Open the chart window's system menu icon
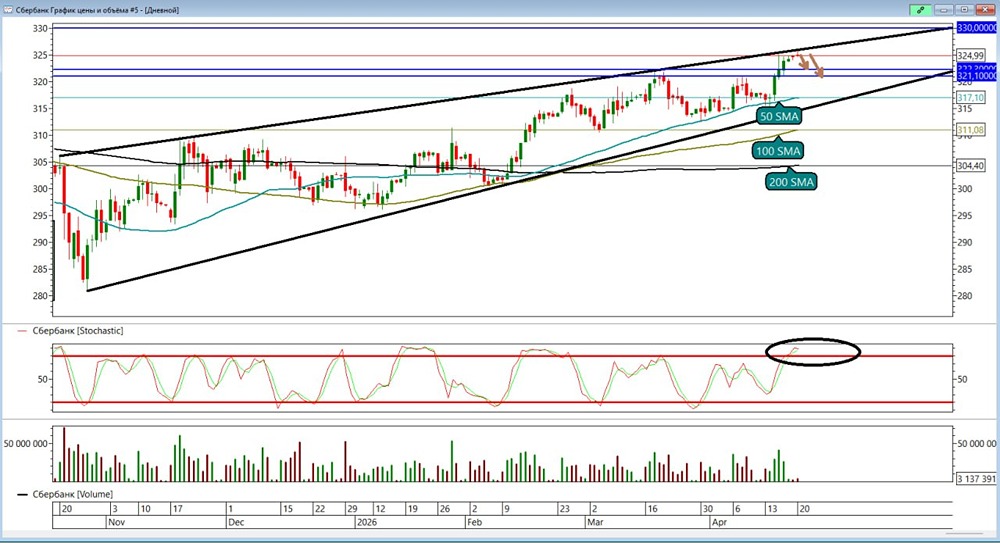Screen dimensions: 1000x543 [7, 10]
